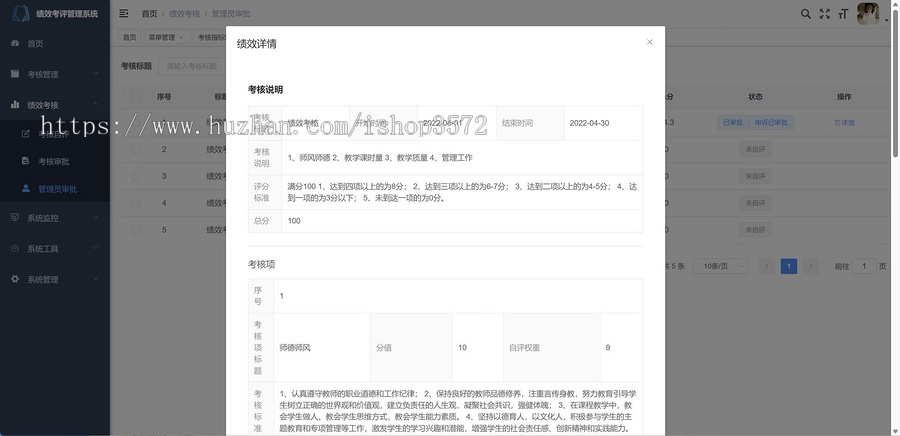Click the 首页 dashboard icon in sidebar
Viewport: 900px width, 436px height.
coord(15,44)
